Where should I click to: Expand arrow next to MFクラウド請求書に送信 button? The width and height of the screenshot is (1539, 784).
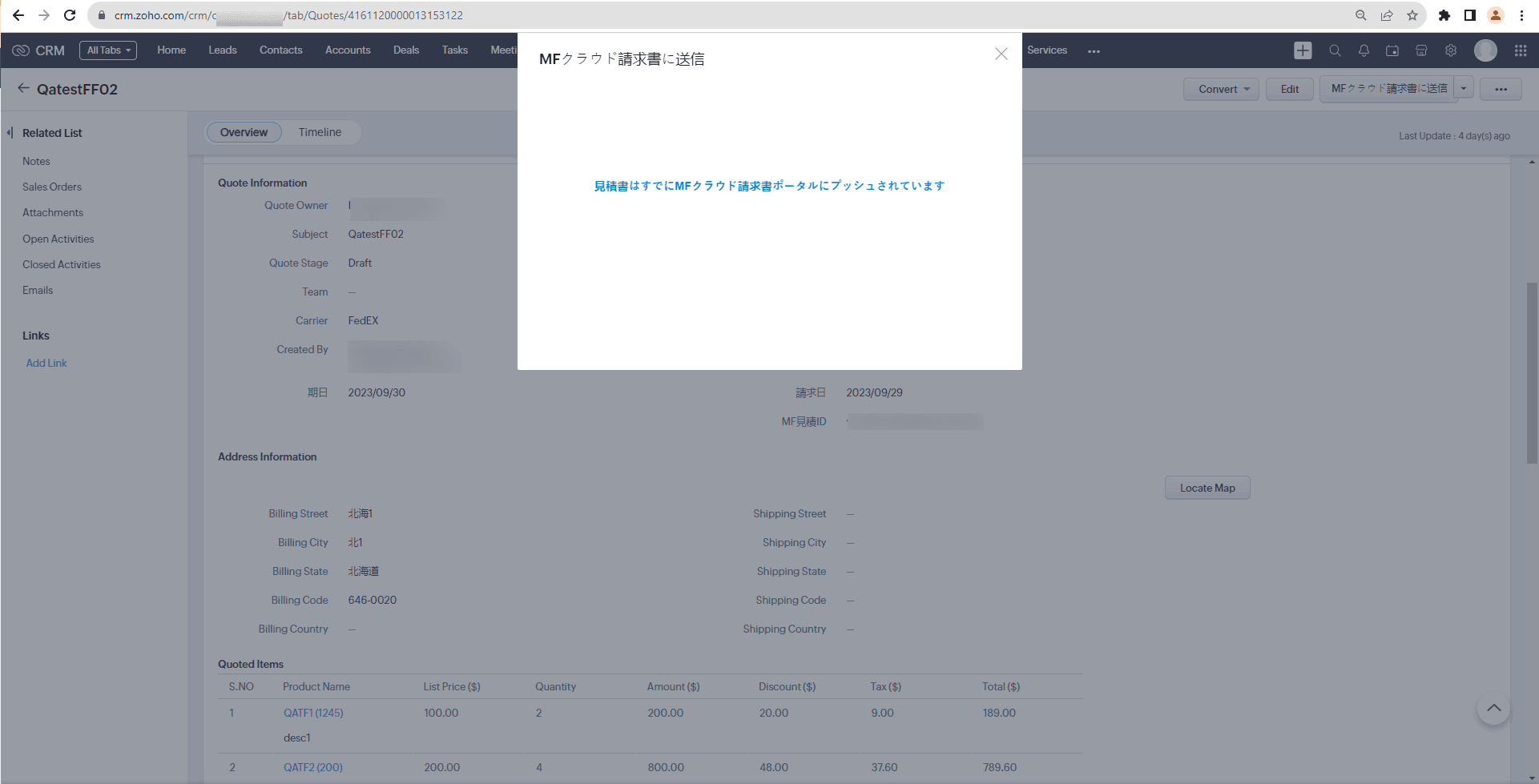[1464, 89]
